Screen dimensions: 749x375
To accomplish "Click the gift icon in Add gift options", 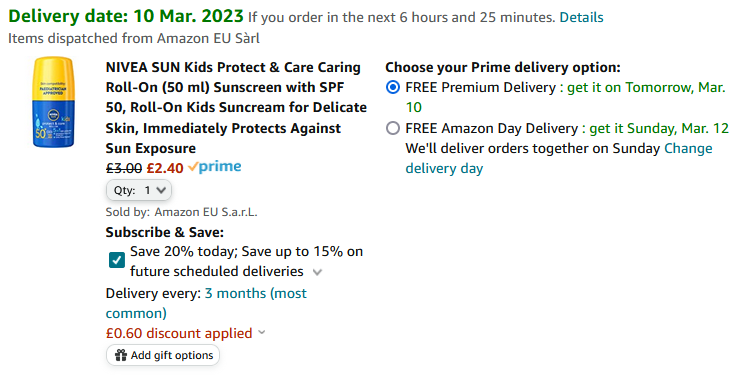I will pos(121,355).
